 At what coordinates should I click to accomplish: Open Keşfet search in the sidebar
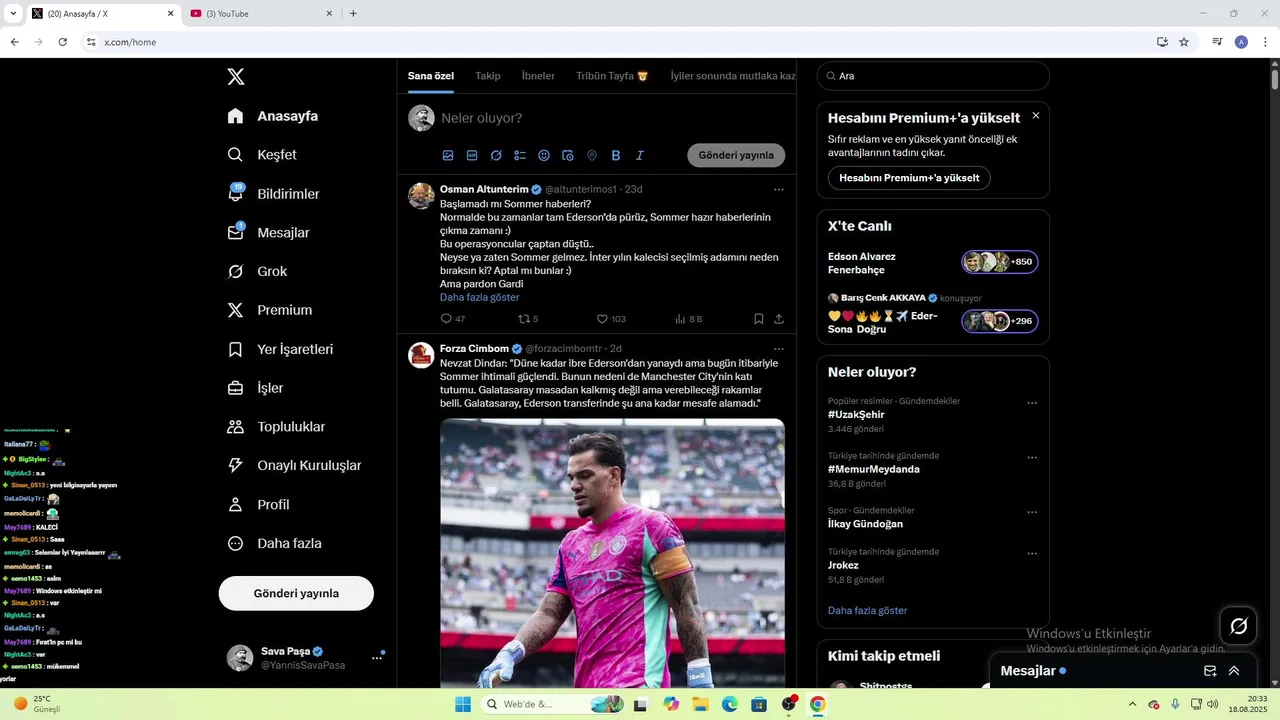click(262, 155)
